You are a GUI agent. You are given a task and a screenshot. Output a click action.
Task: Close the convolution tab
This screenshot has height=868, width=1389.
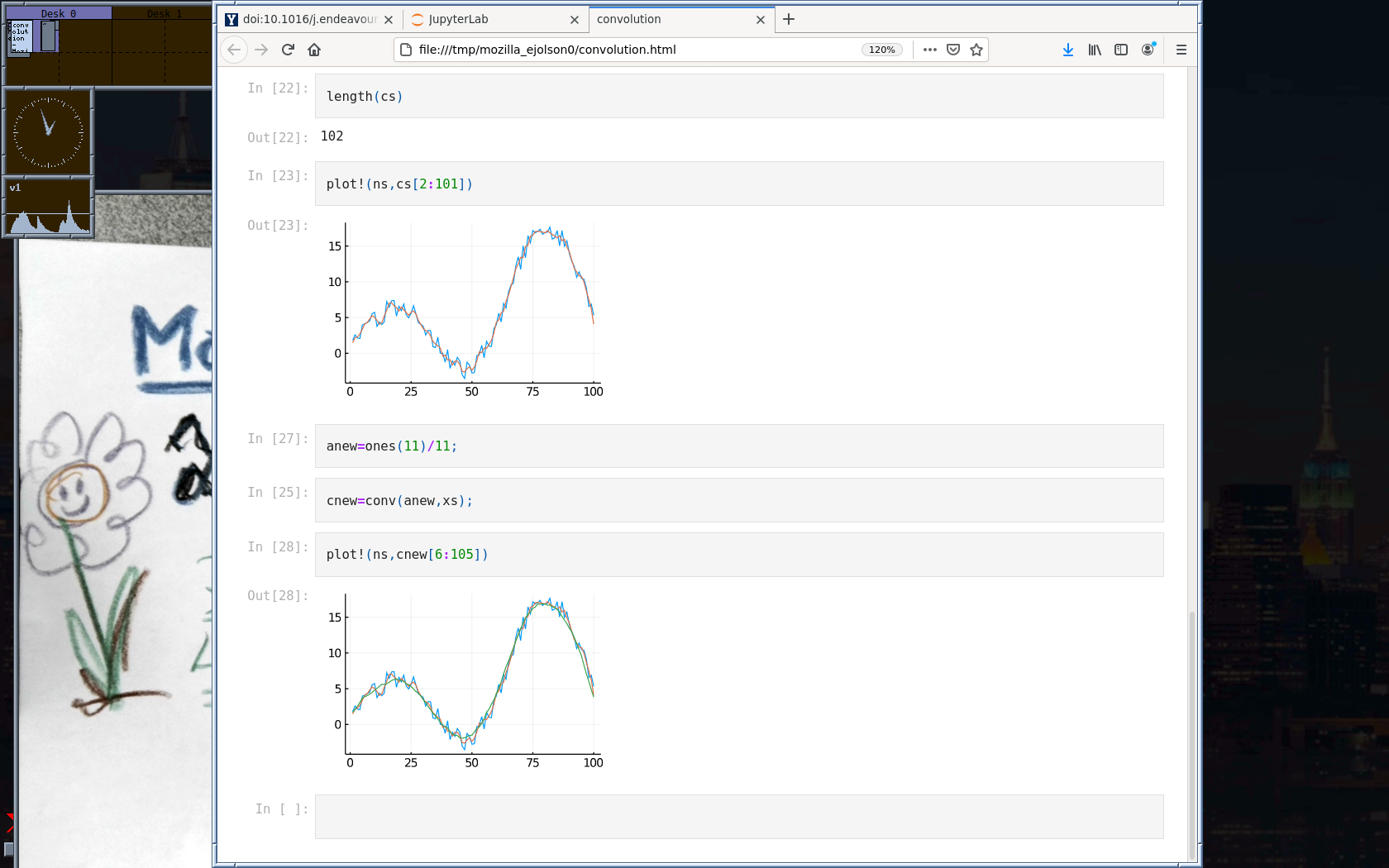761,20
